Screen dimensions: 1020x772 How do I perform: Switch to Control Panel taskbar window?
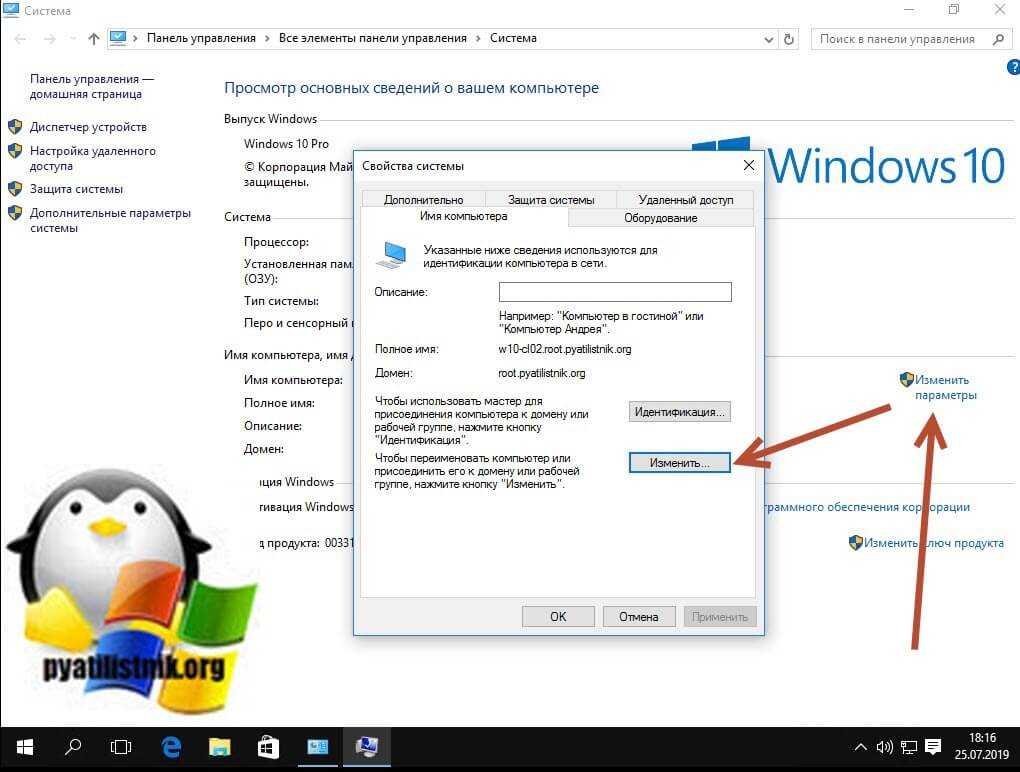[x=317, y=748]
